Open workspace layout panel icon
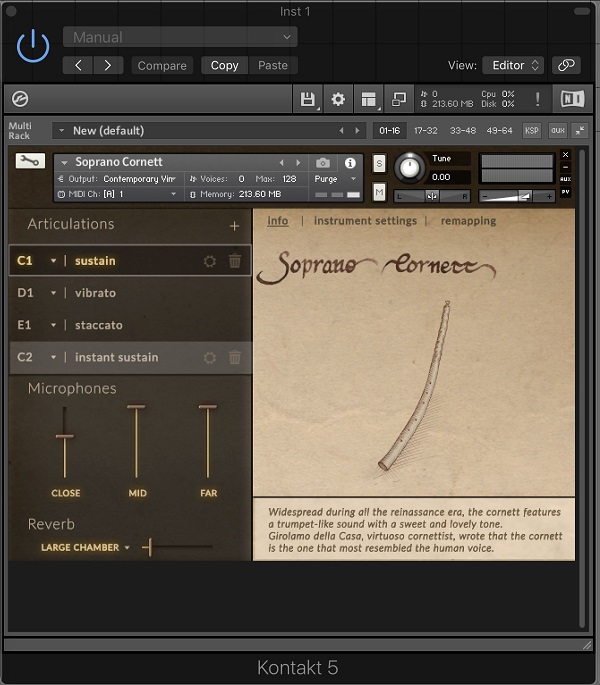Viewport: 600px width, 685px height. pos(368,99)
